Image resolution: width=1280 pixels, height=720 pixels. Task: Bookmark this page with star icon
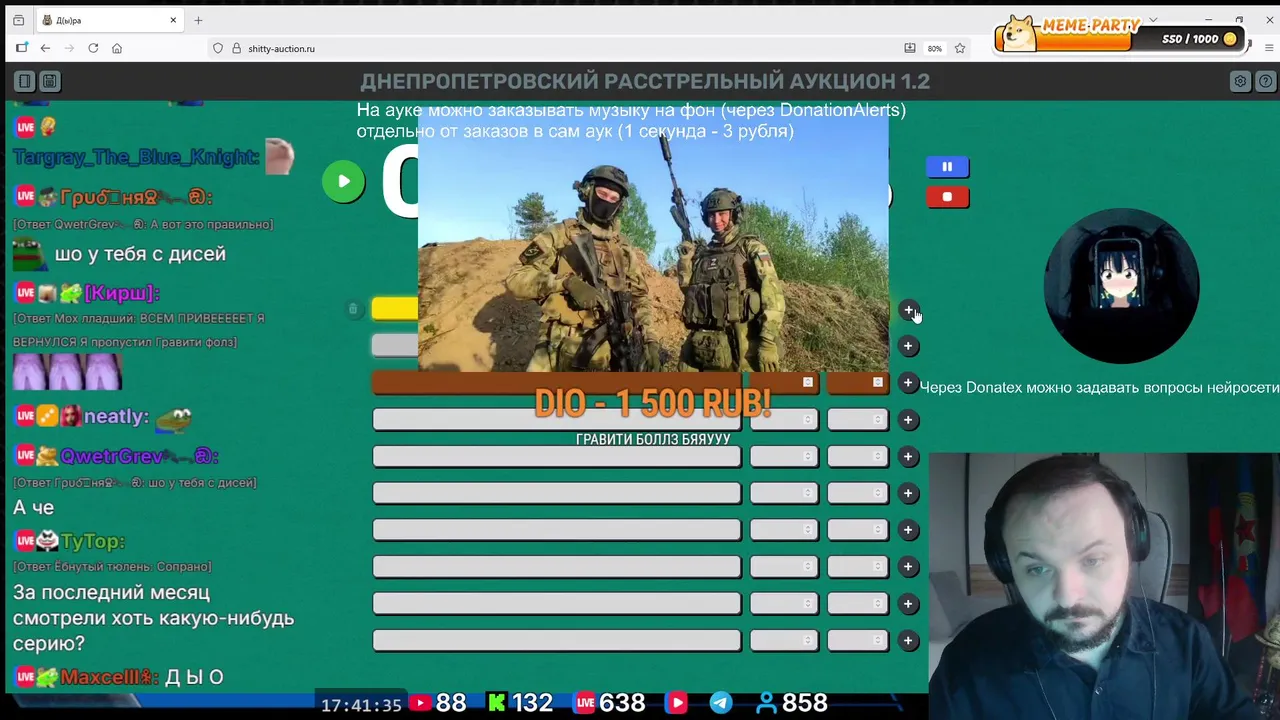[x=960, y=48]
